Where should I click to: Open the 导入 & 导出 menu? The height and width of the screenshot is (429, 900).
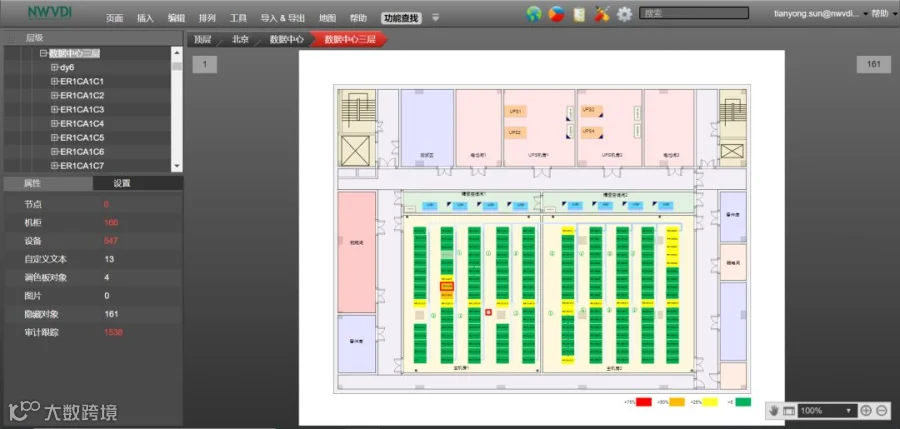283,18
